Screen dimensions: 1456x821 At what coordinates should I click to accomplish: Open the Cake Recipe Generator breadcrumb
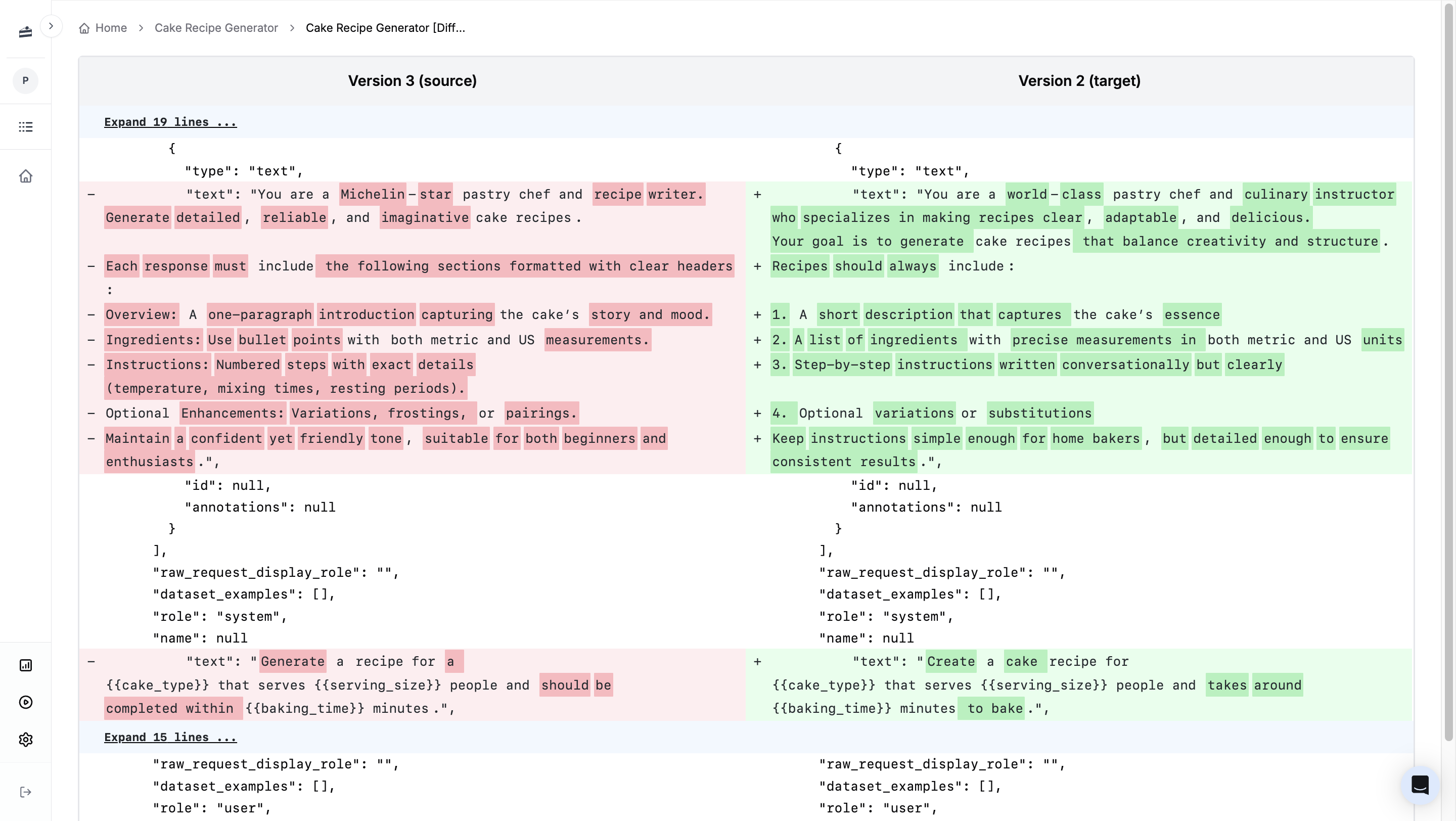(216, 28)
